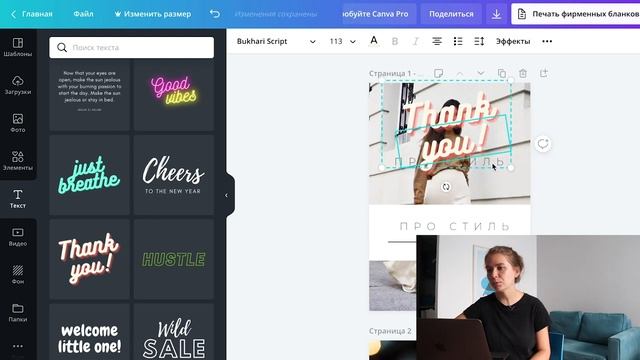Open the Видео video panel
640x360 pixels.
(x=18, y=237)
